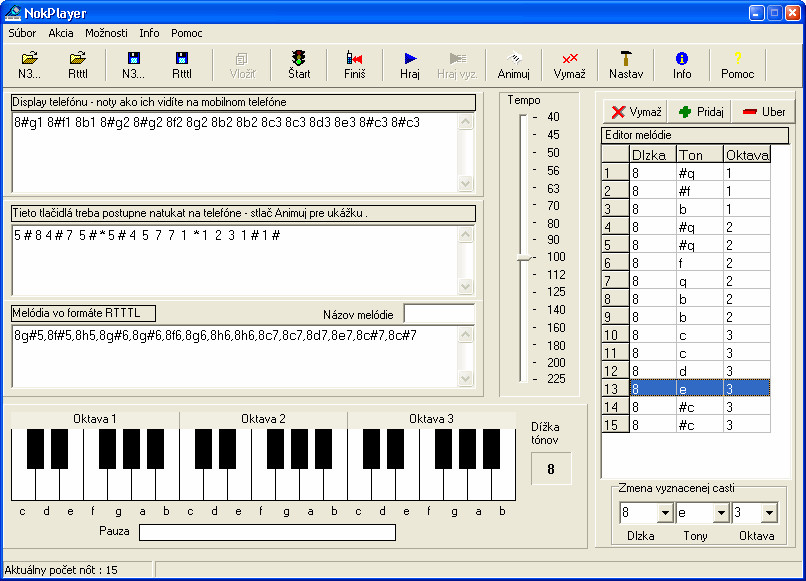Click the Dlzka column header

[653, 155]
